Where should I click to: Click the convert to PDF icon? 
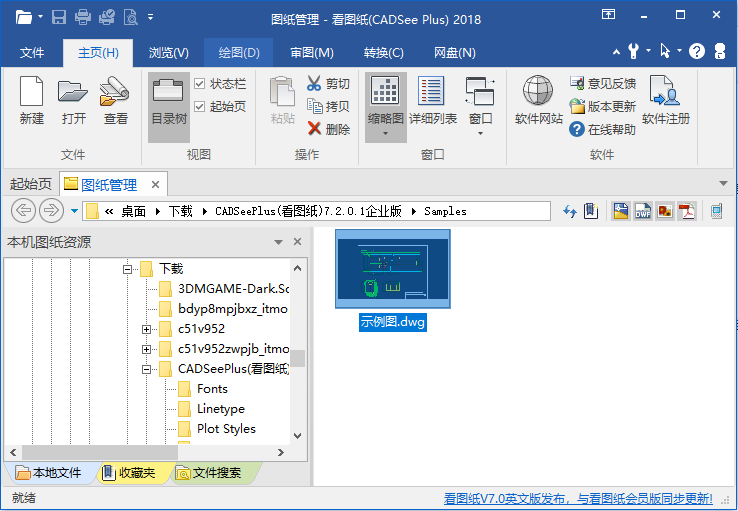click(x=687, y=211)
